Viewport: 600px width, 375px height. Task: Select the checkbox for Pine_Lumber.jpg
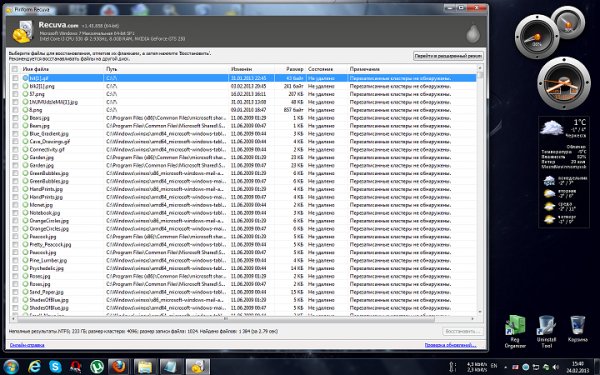point(15,260)
